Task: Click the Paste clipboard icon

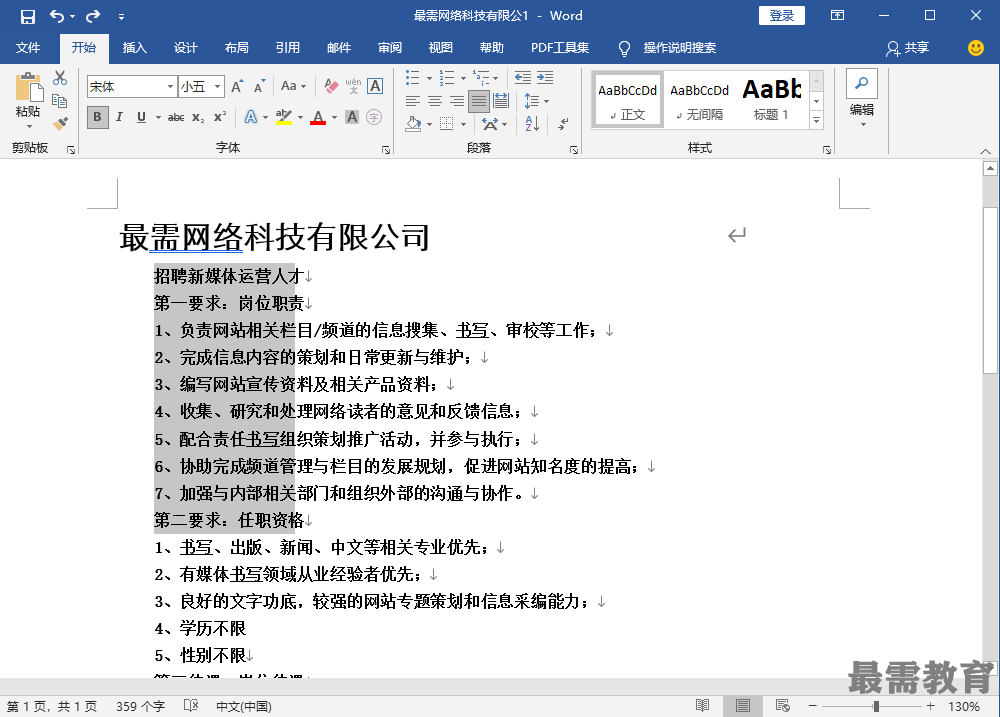Action: pos(28,87)
